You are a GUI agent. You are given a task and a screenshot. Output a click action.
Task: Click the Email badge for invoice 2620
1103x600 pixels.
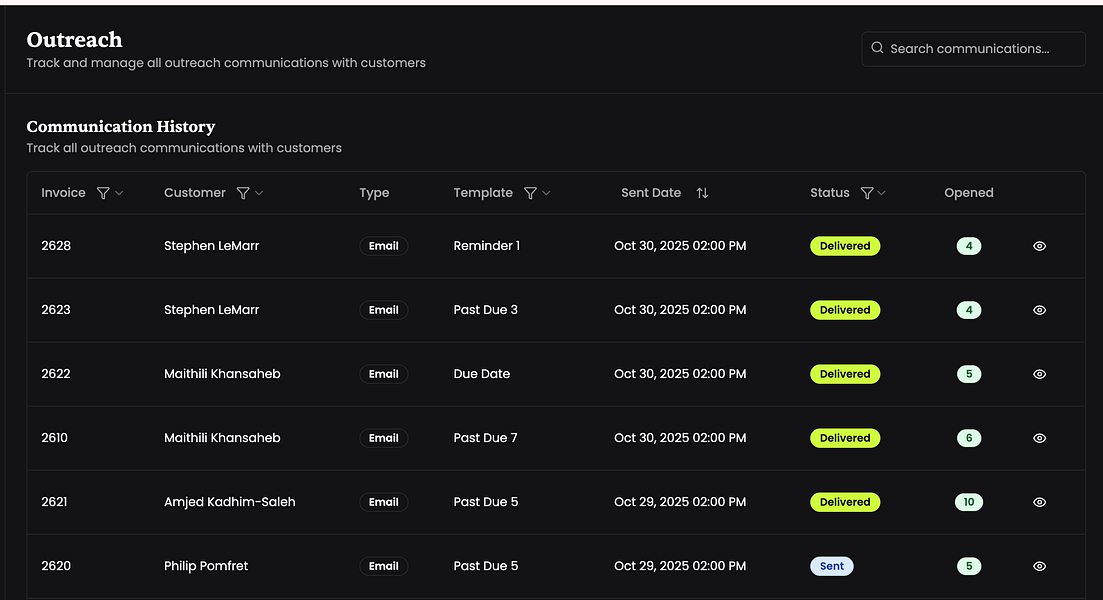pos(383,566)
